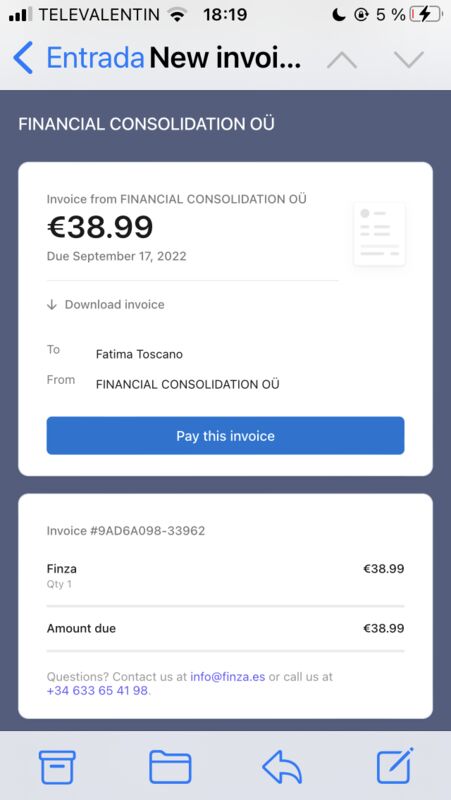Pay this invoice button
Image resolution: width=451 pixels, height=800 pixels.
point(226,436)
